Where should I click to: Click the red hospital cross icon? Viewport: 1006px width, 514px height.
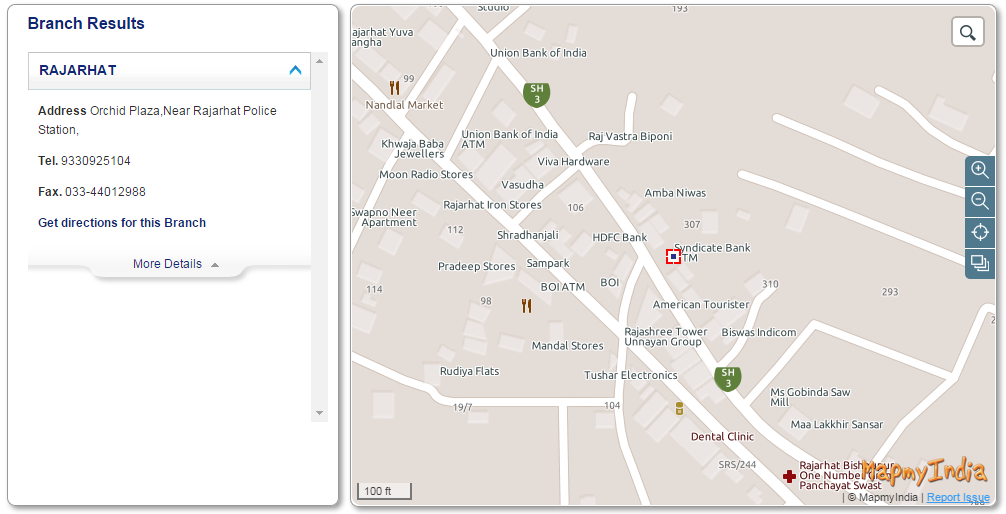click(790, 476)
